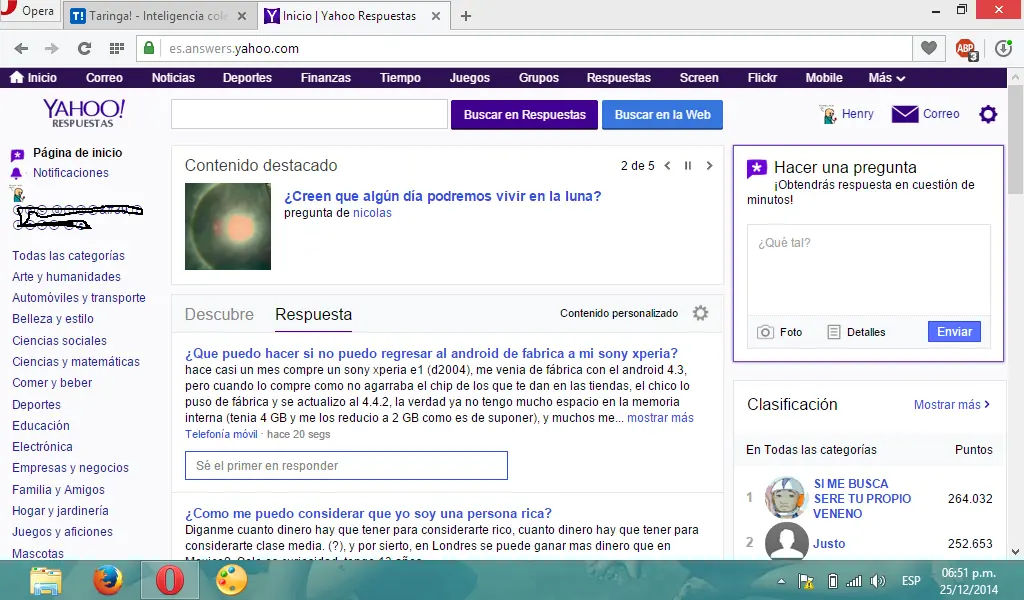Screen dimensions: 1024x600
Task: Open the Correo envelope icon
Action: [x=904, y=114]
